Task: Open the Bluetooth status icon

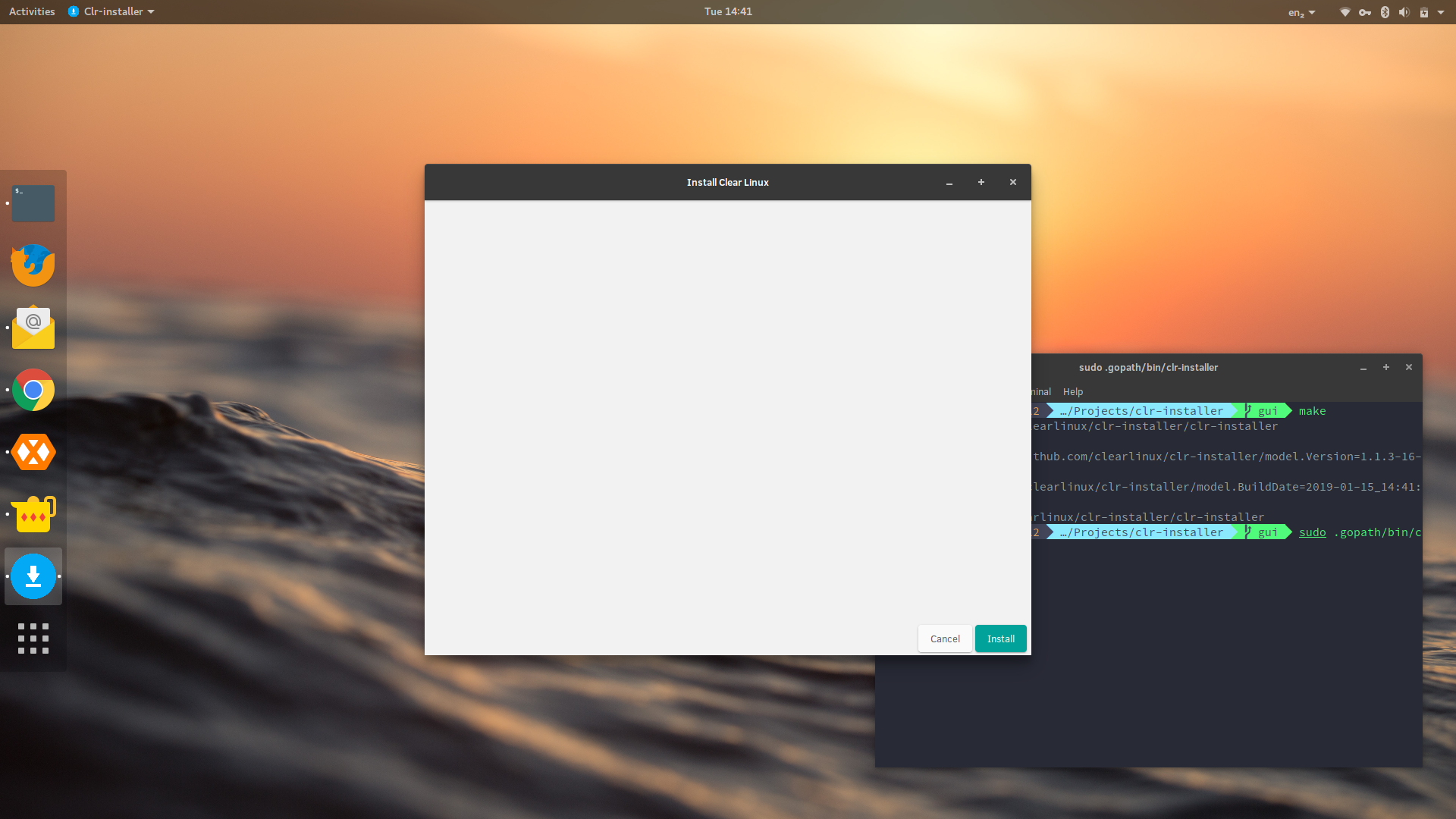Action: coord(1385,12)
